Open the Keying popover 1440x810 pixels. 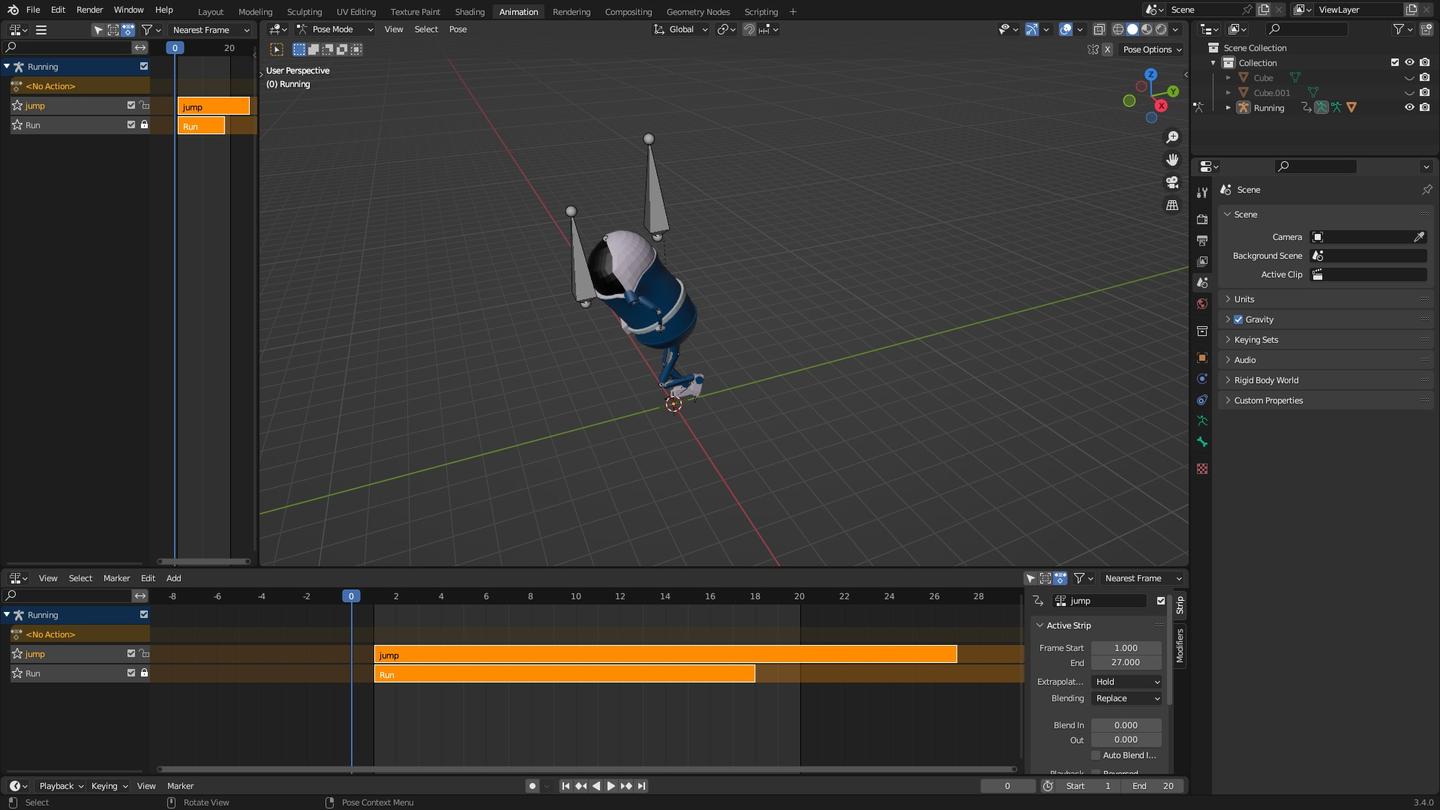108,786
